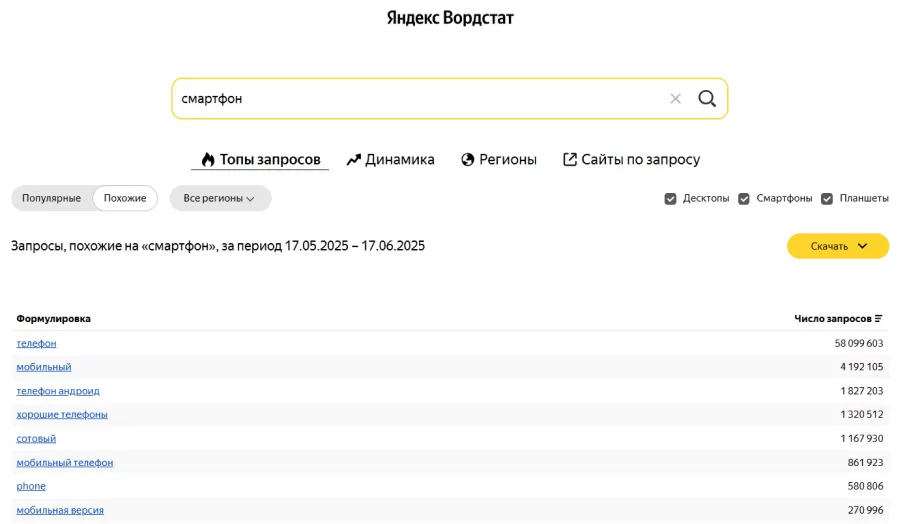Click the Яндекс Вордстат logo

450,18
